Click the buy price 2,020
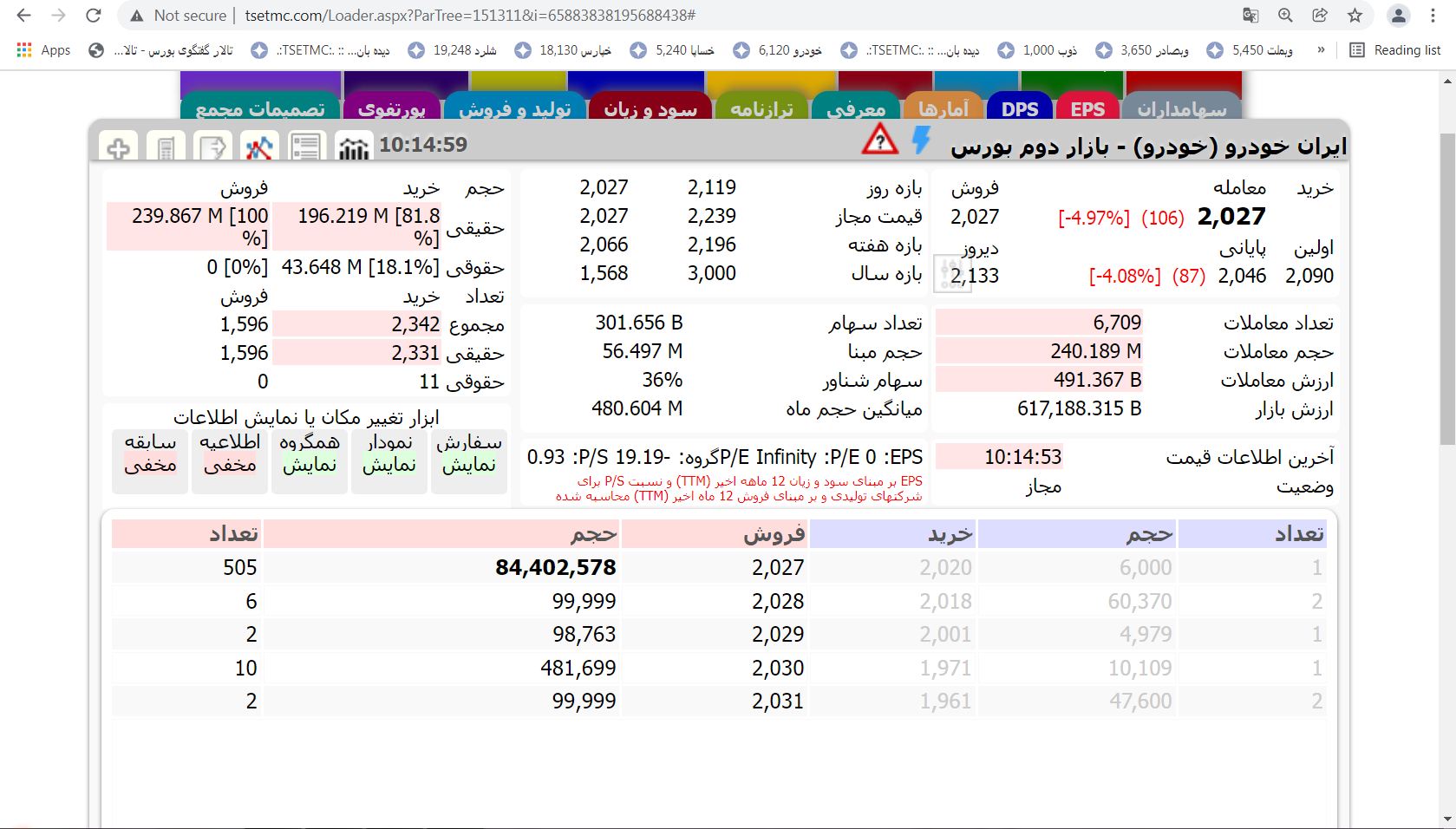The width and height of the screenshot is (1456, 829). click(x=945, y=567)
